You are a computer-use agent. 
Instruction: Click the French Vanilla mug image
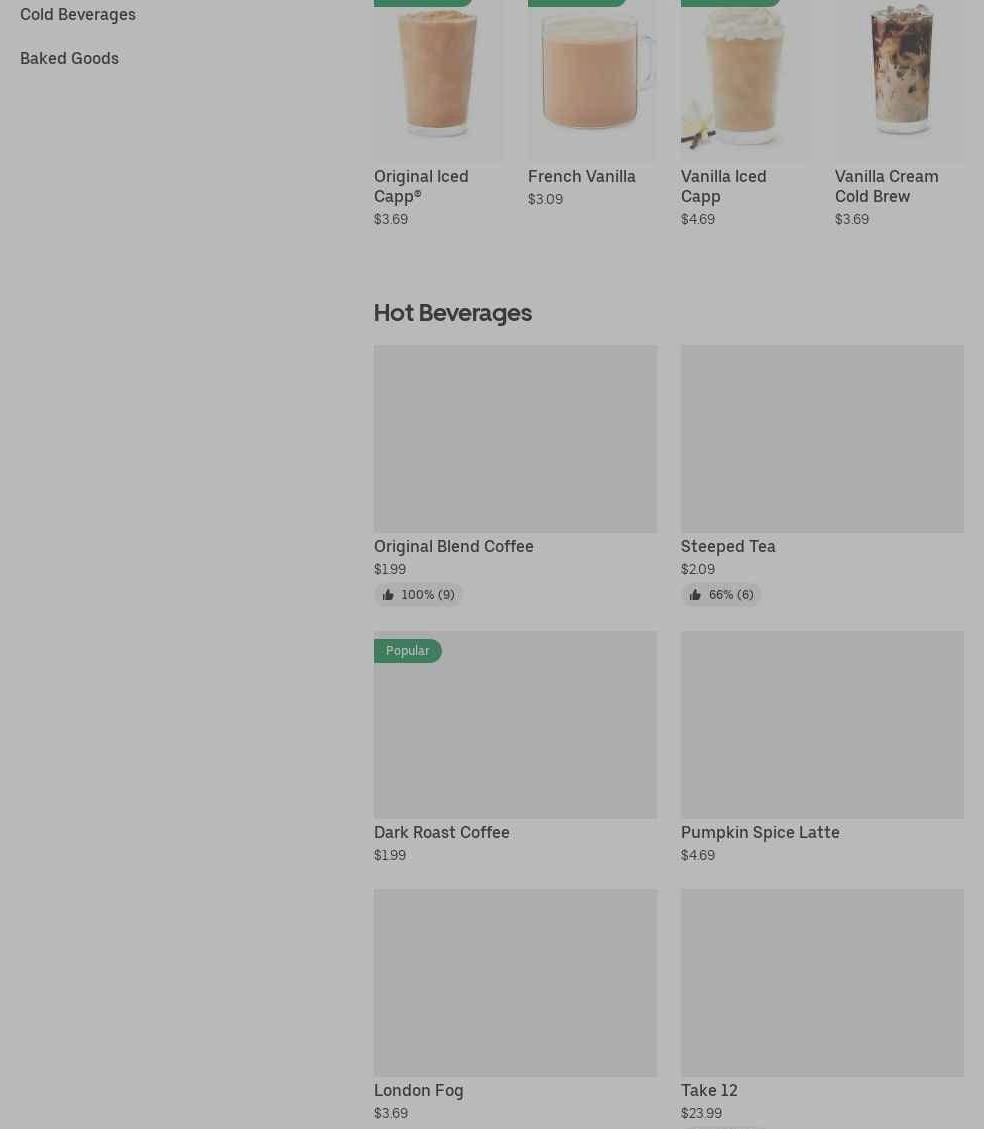[592, 81]
